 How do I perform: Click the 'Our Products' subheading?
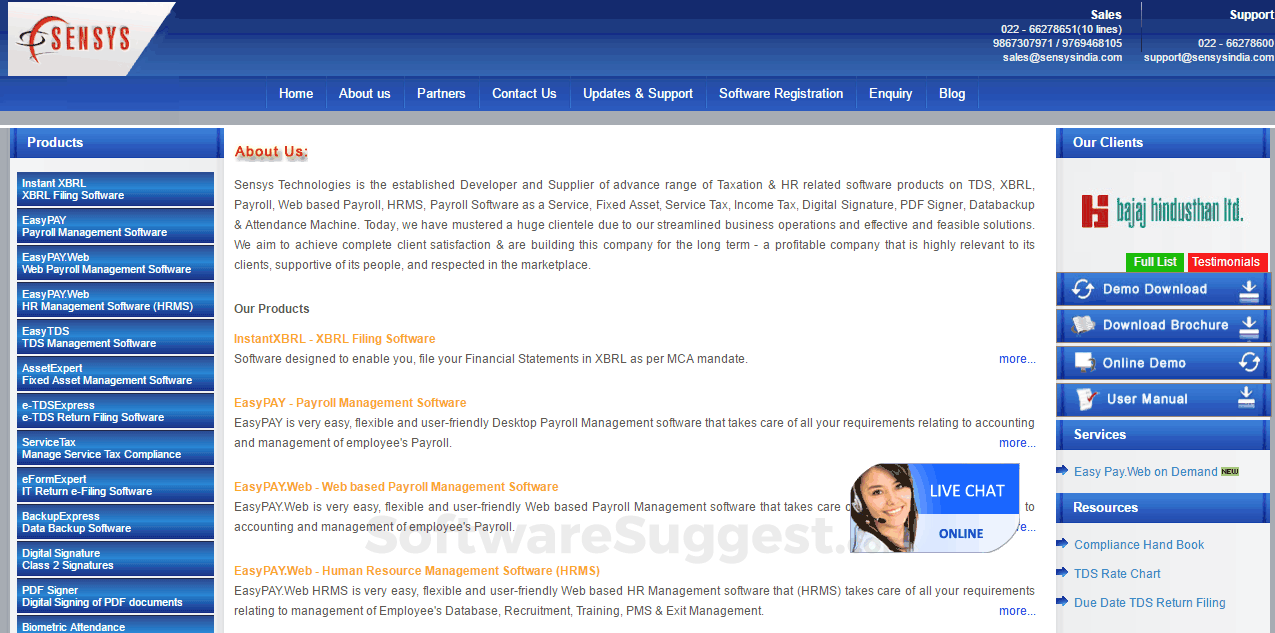tap(272, 309)
